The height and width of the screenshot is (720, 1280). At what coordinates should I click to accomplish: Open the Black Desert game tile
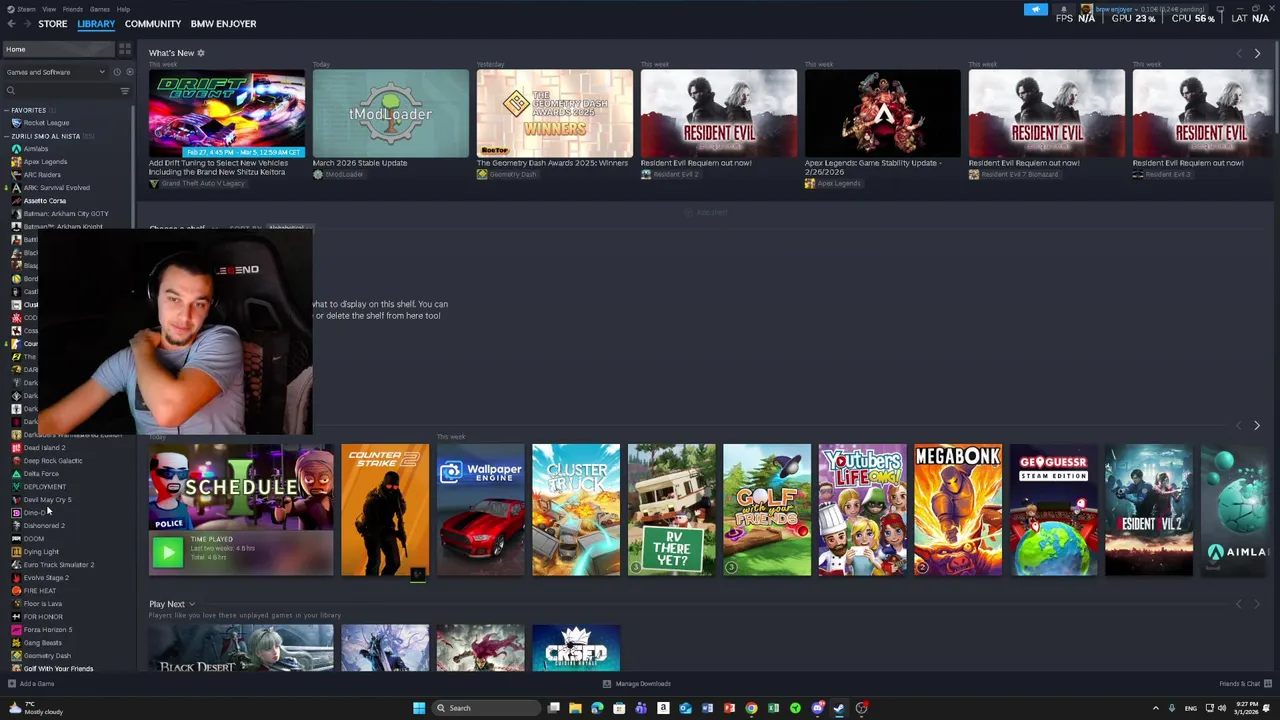click(241, 648)
